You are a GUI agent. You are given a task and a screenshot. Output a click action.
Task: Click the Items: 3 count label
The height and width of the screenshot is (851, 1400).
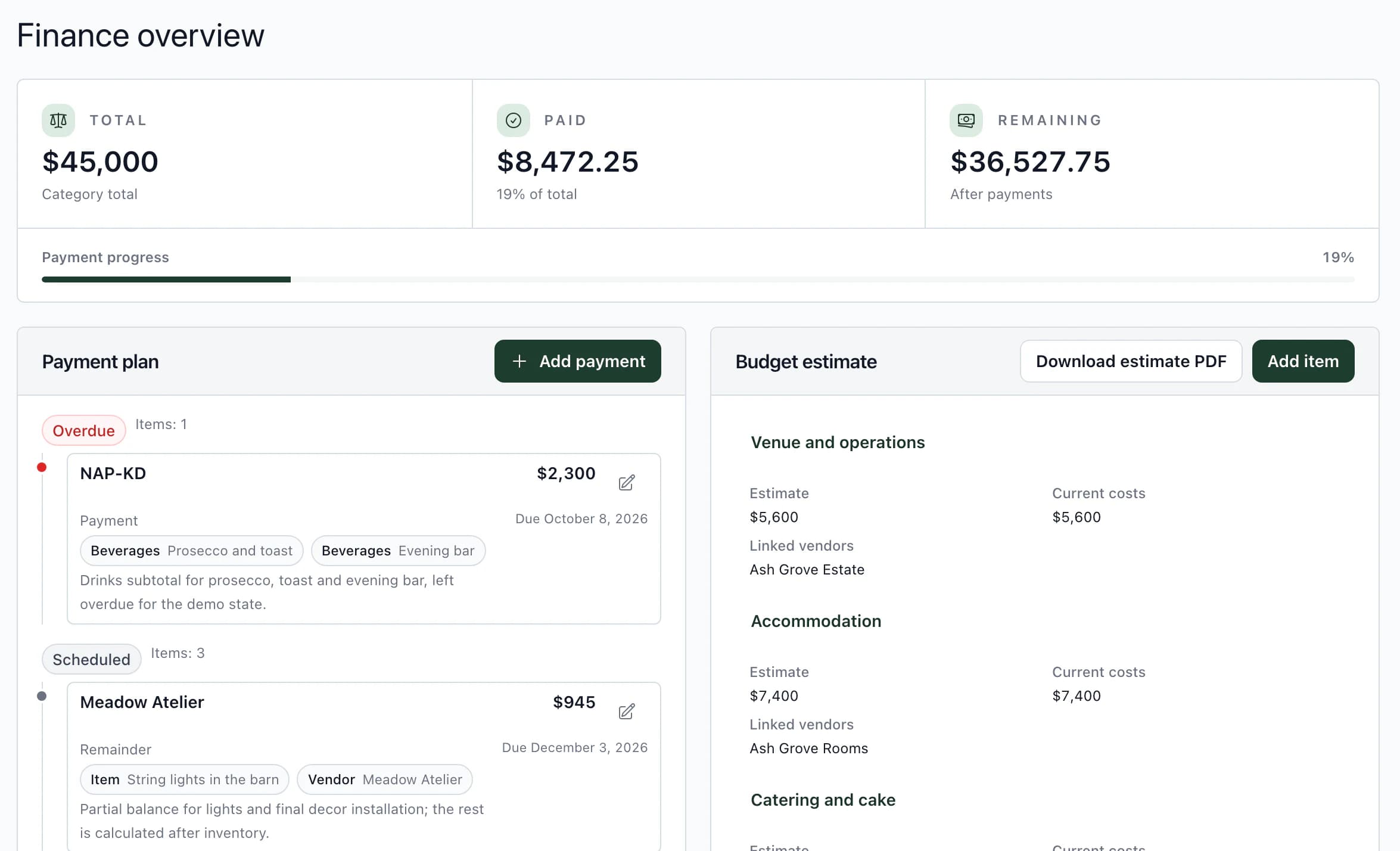pyautogui.click(x=178, y=653)
